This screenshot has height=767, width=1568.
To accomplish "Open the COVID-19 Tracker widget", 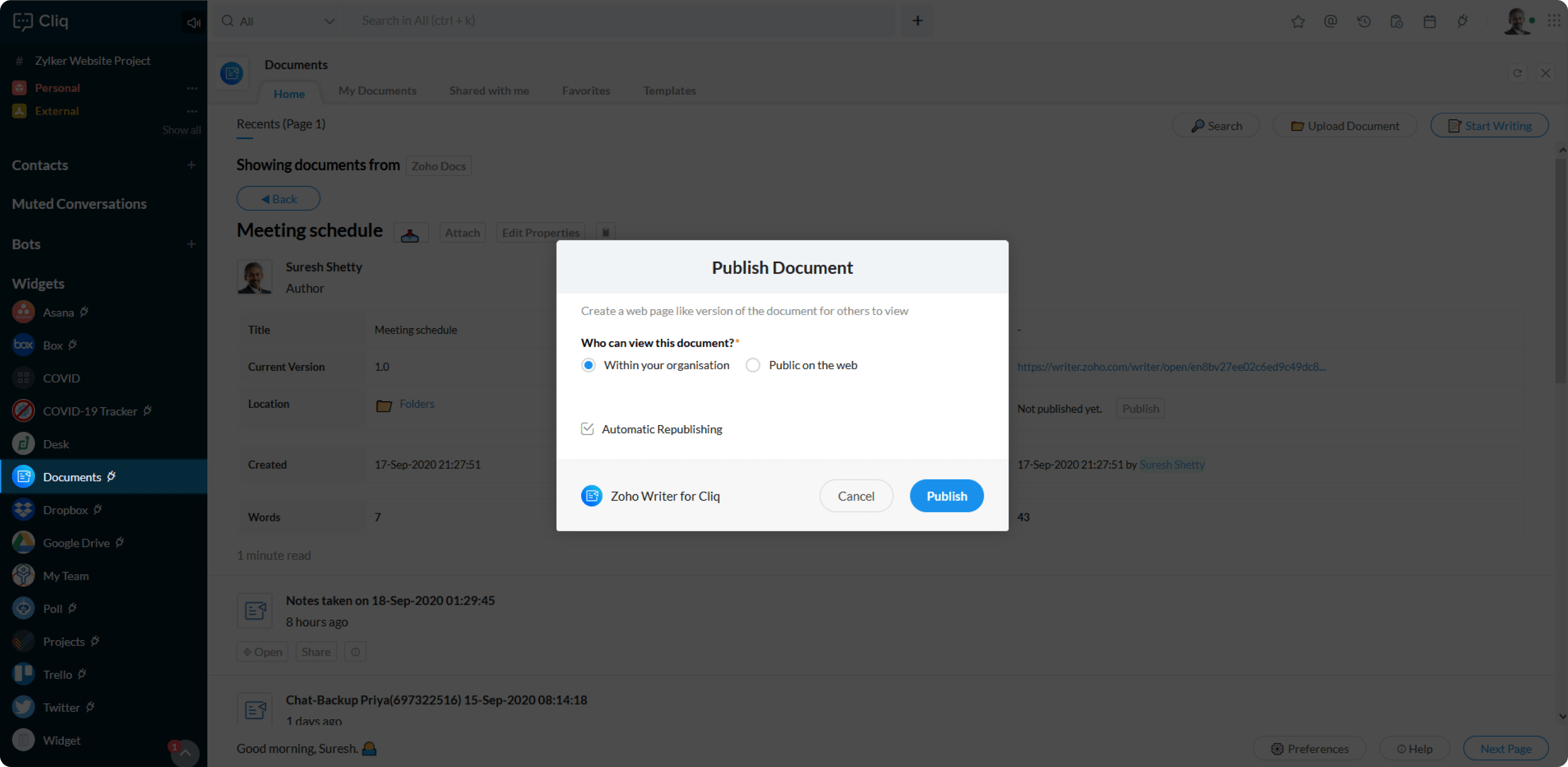I will coord(90,411).
